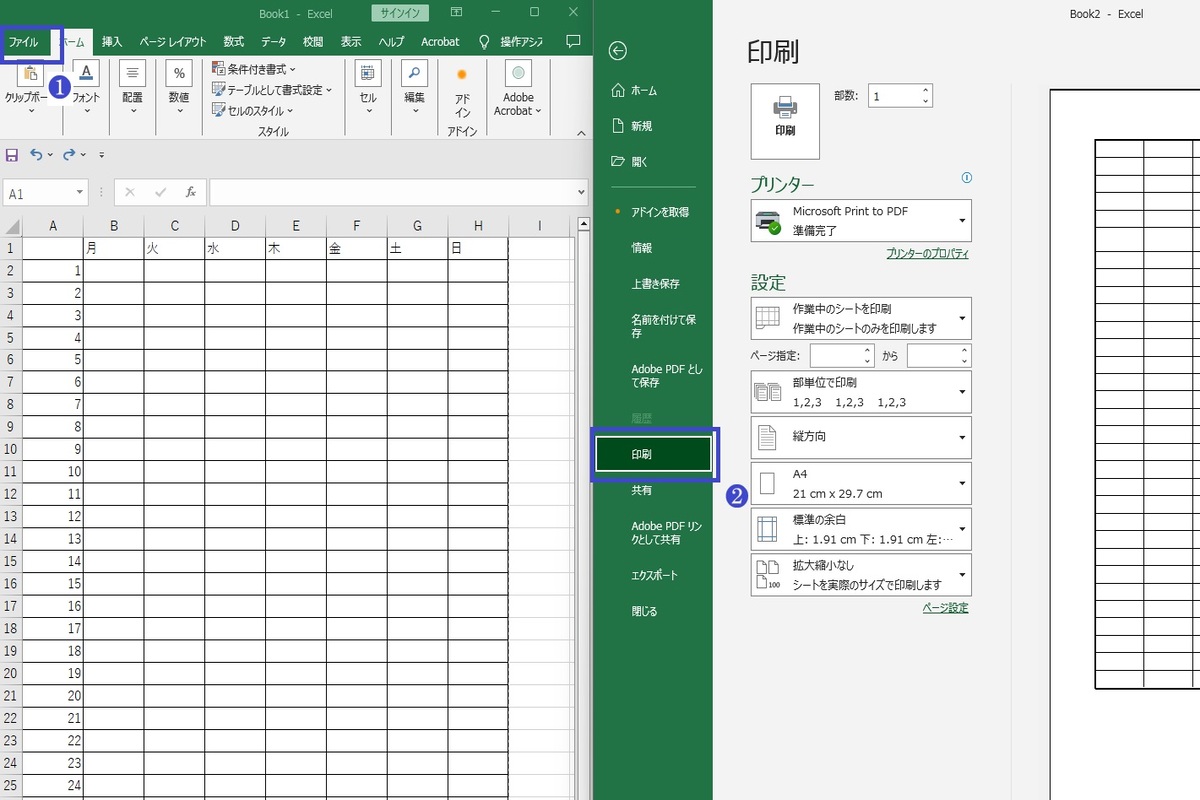Open the 縦方向 orientation dropdown
Screen dimensions: 1200x800
click(861, 437)
